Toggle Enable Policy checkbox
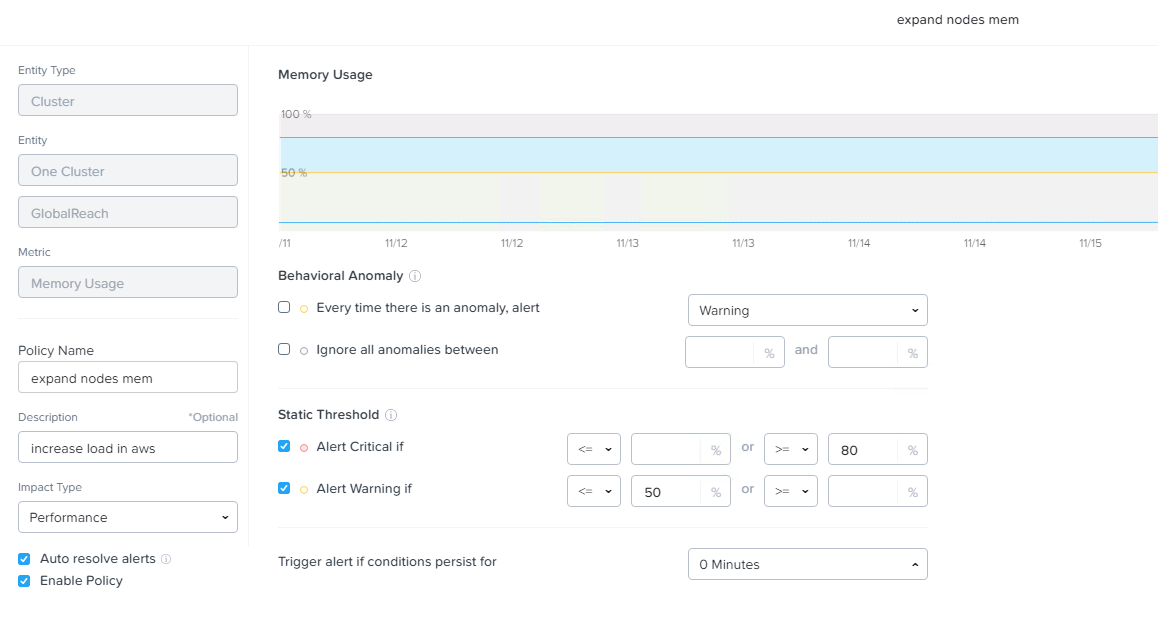Viewport: 1158px width, 626px height. [x=24, y=581]
